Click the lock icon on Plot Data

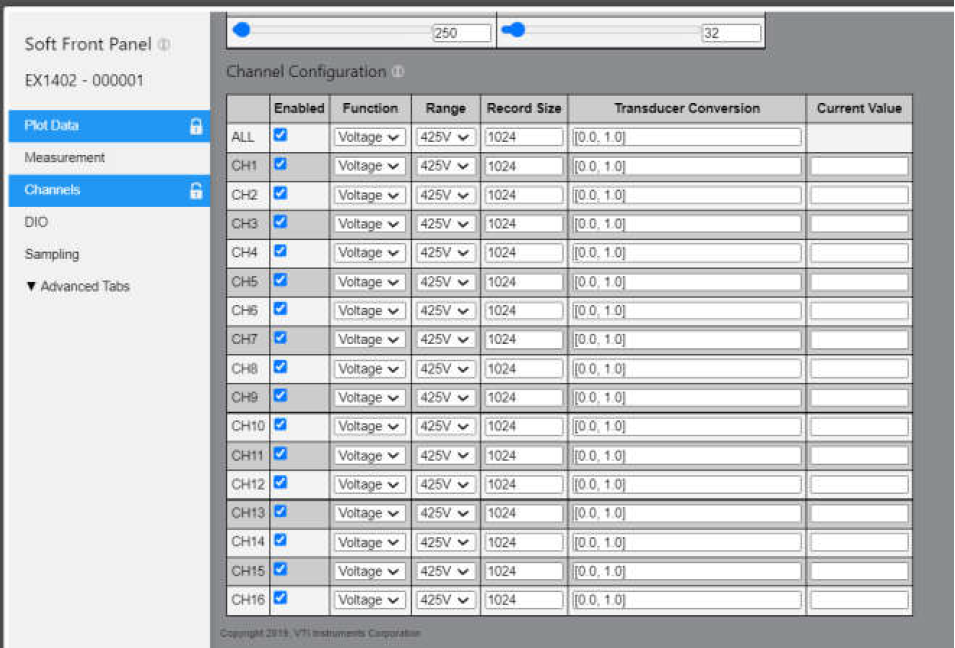[196, 126]
